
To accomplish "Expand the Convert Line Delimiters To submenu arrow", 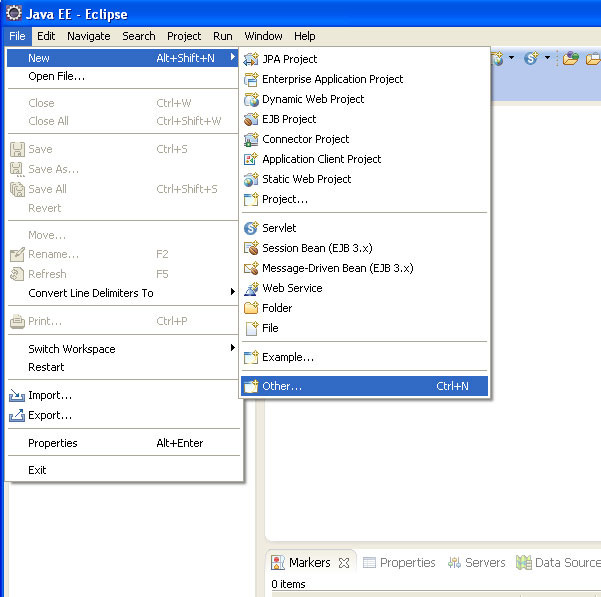I will (x=232, y=292).
